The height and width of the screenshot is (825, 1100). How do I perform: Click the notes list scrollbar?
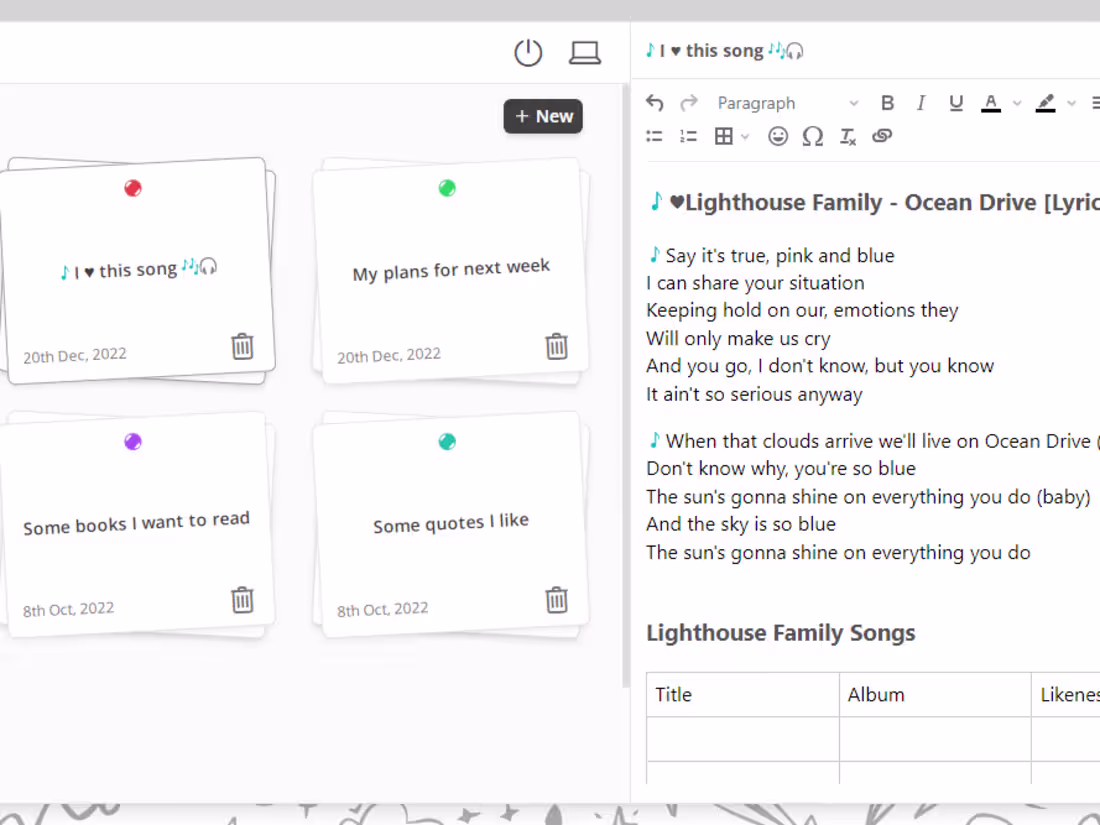[625, 386]
